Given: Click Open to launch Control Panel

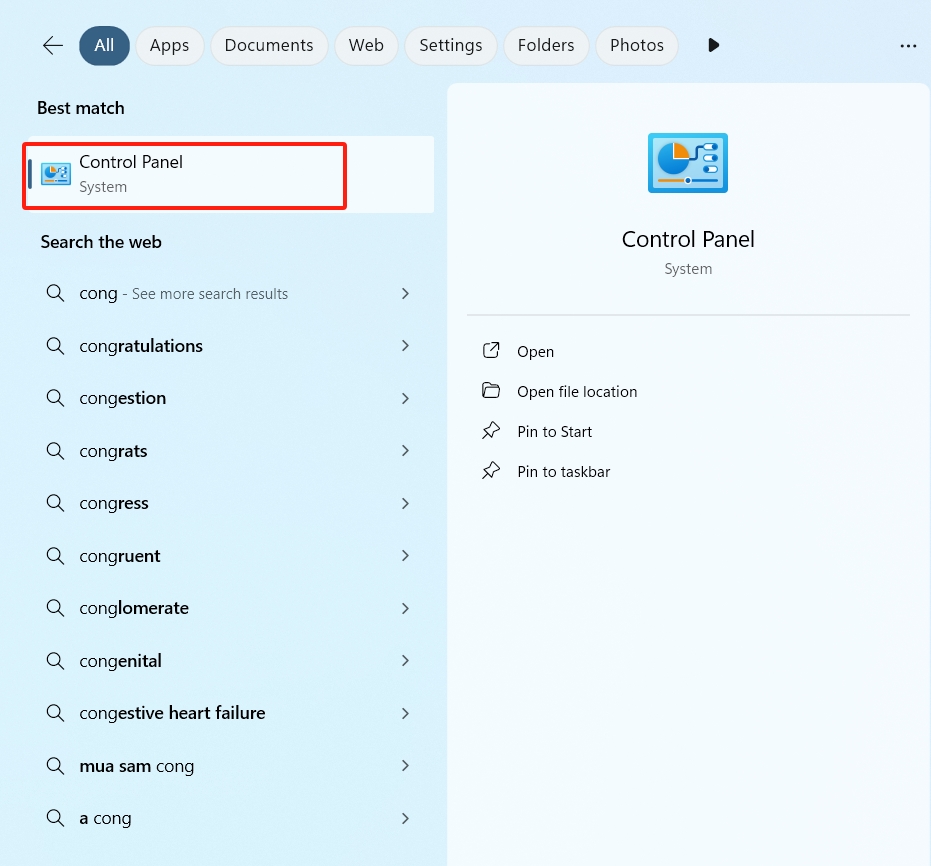Looking at the screenshot, I should (x=535, y=352).
